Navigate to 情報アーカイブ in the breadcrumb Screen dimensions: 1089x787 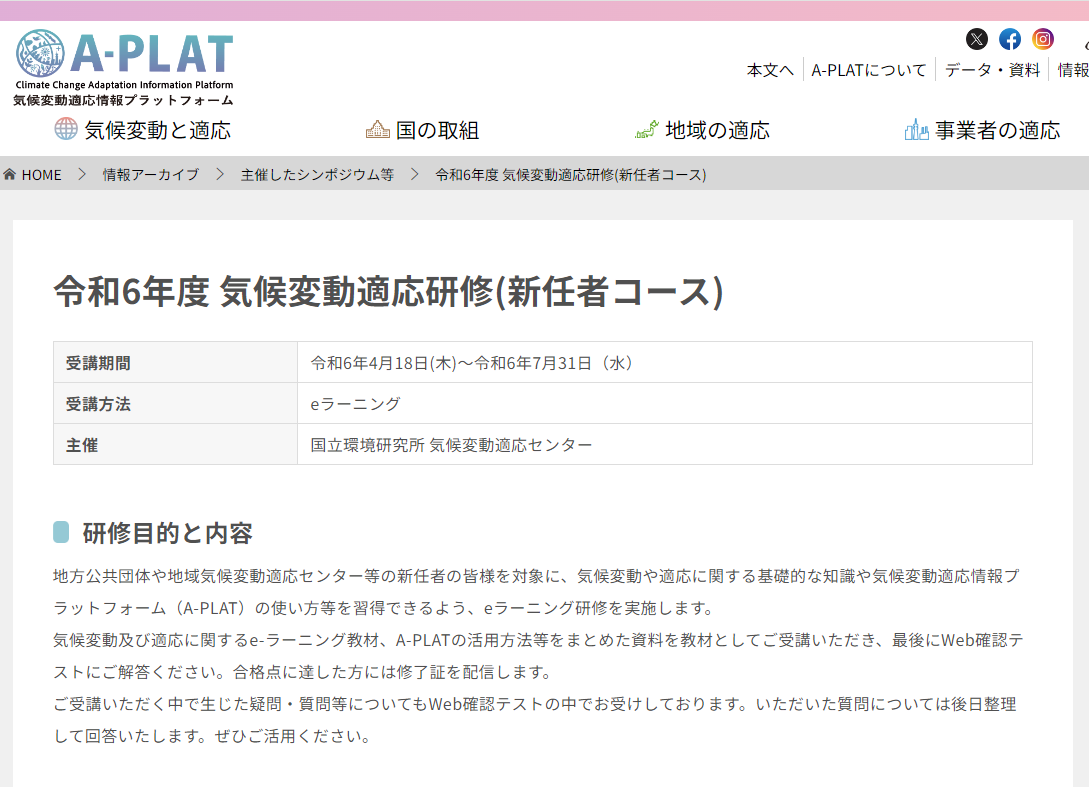tap(150, 175)
